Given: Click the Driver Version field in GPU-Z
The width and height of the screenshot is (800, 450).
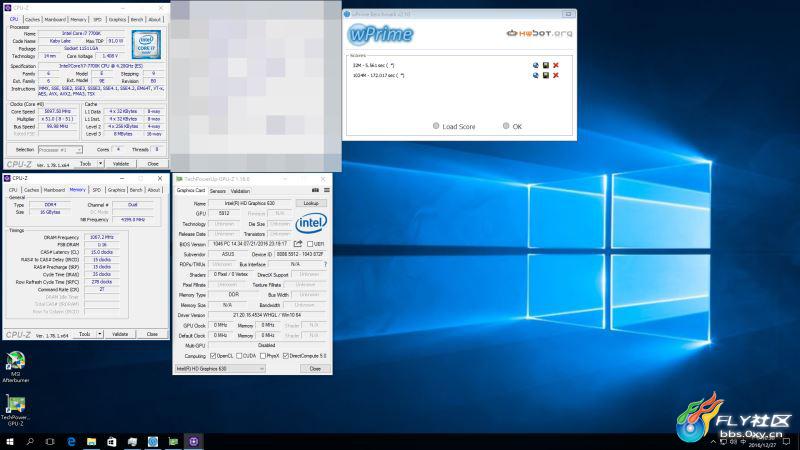Looking at the screenshot, I should 267,315.
